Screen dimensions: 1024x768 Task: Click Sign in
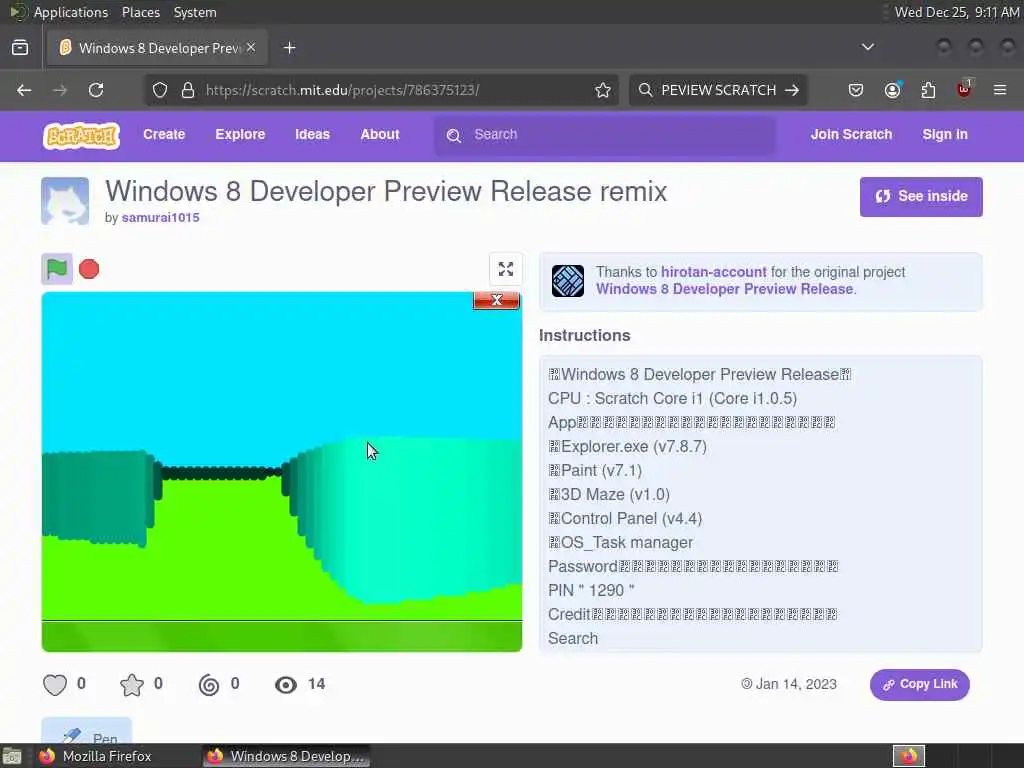tap(945, 135)
